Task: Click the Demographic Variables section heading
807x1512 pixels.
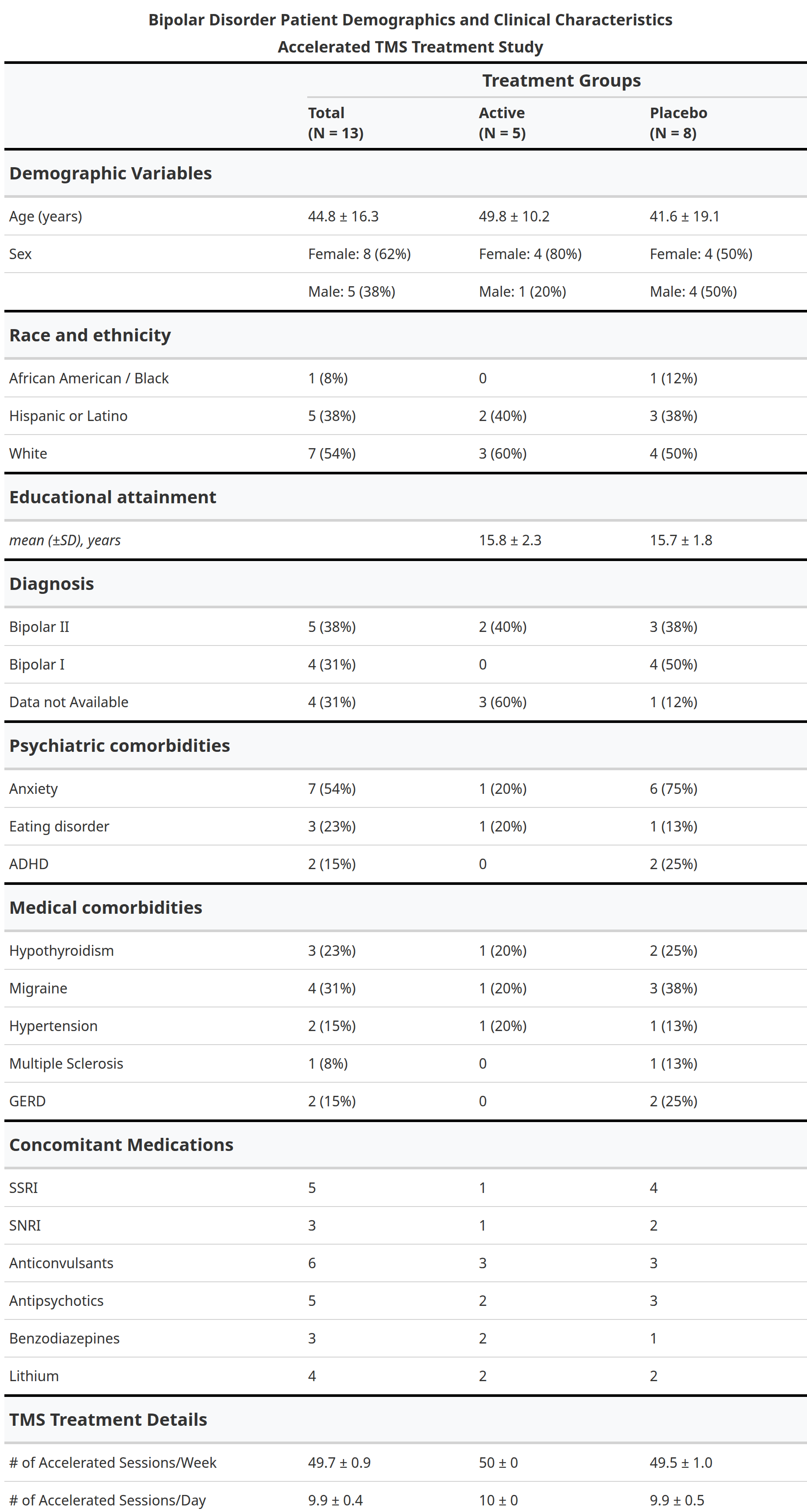Action: [x=110, y=173]
